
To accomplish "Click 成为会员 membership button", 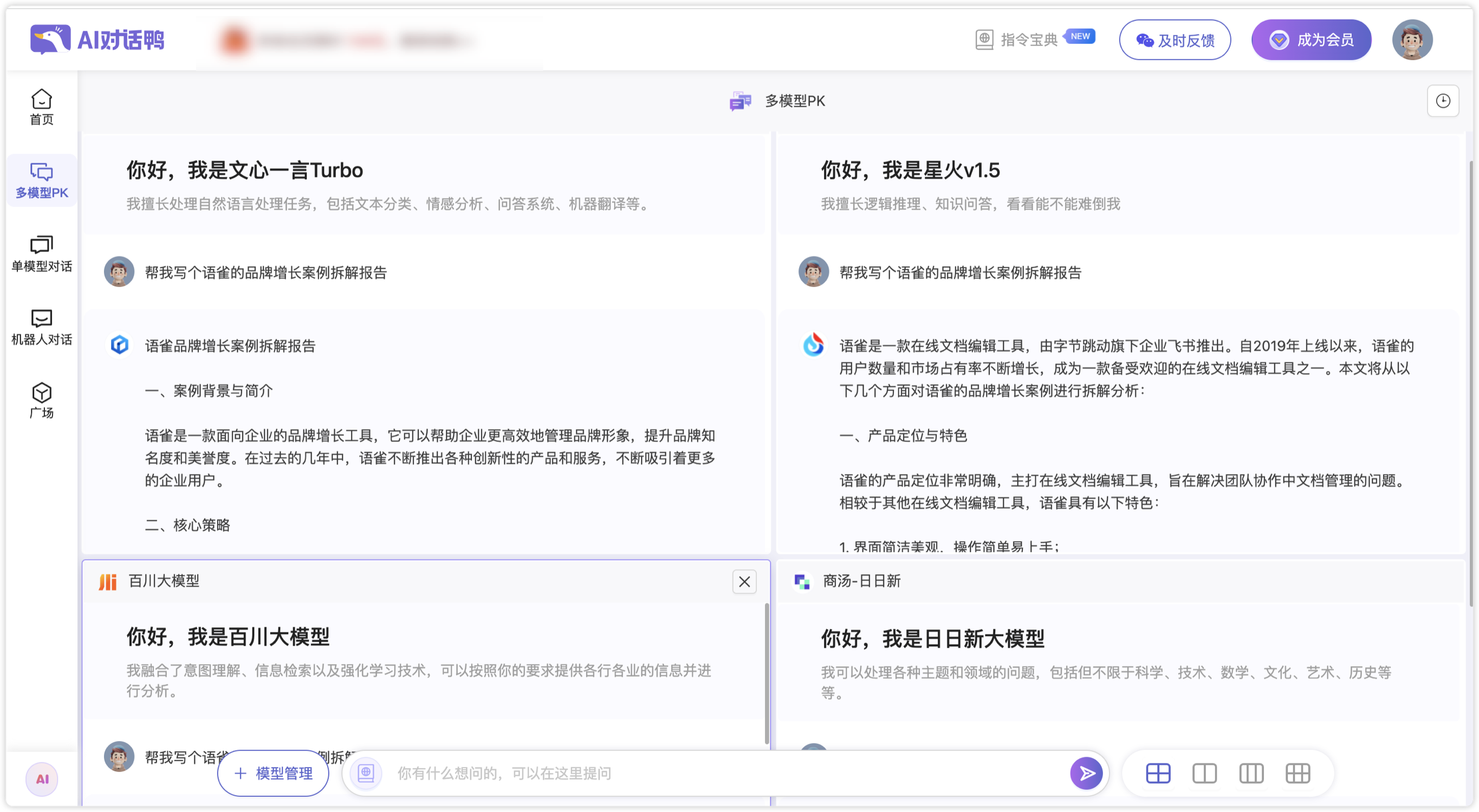I will click(1312, 40).
